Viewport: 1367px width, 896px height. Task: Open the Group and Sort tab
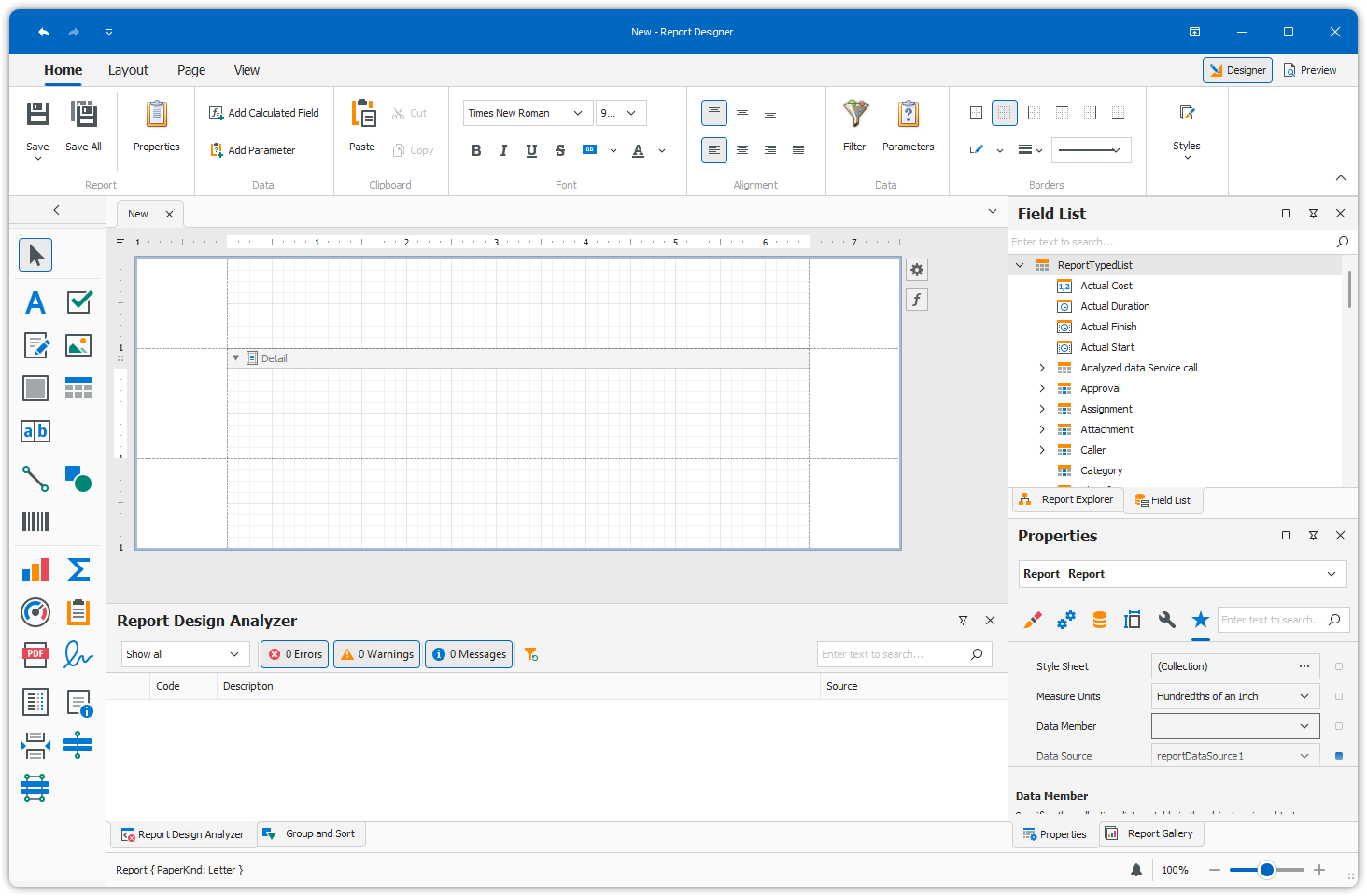pyautogui.click(x=310, y=833)
